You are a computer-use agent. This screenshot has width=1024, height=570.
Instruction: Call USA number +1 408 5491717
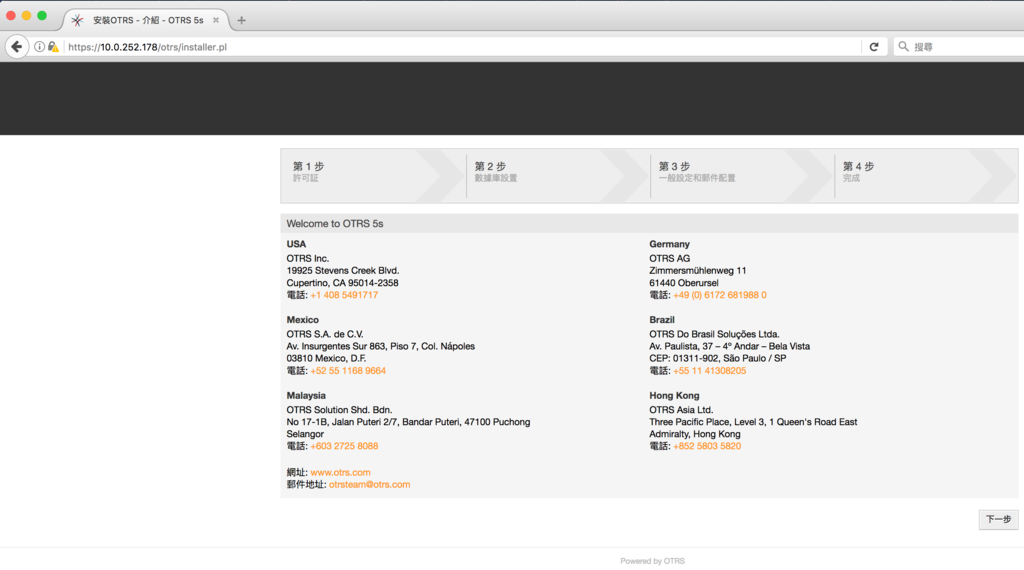point(344,295)
